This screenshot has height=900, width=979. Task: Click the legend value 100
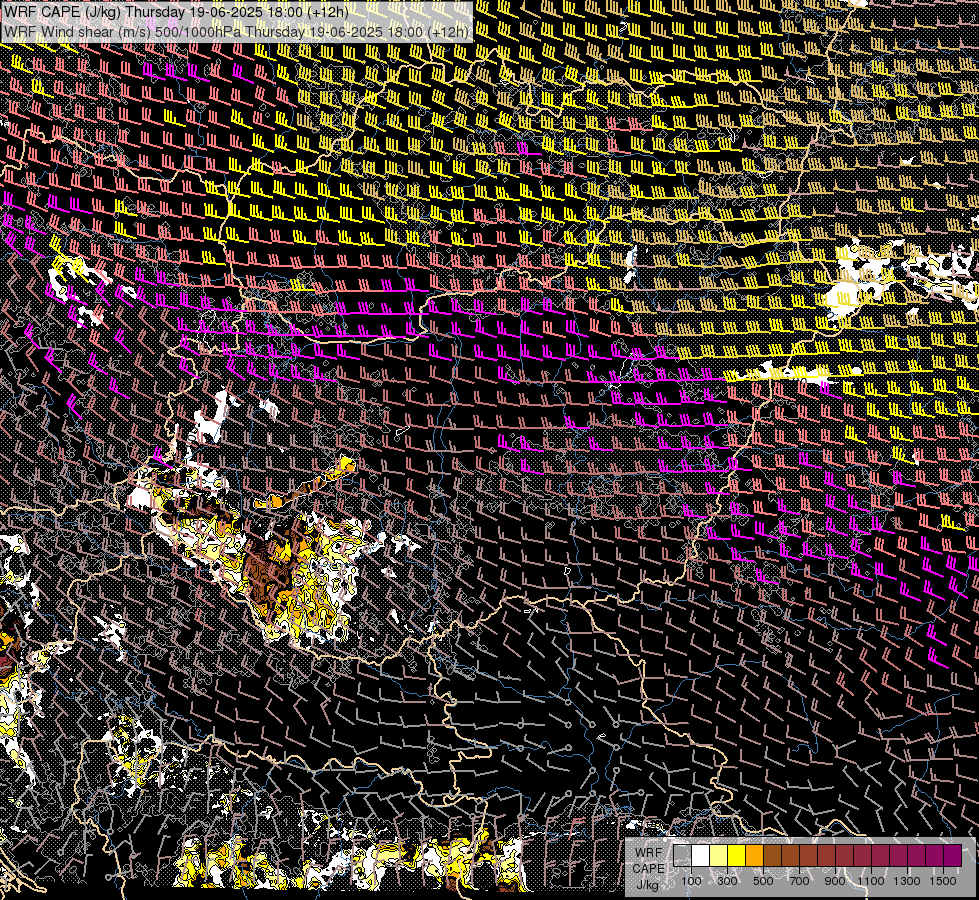[691, 881]
